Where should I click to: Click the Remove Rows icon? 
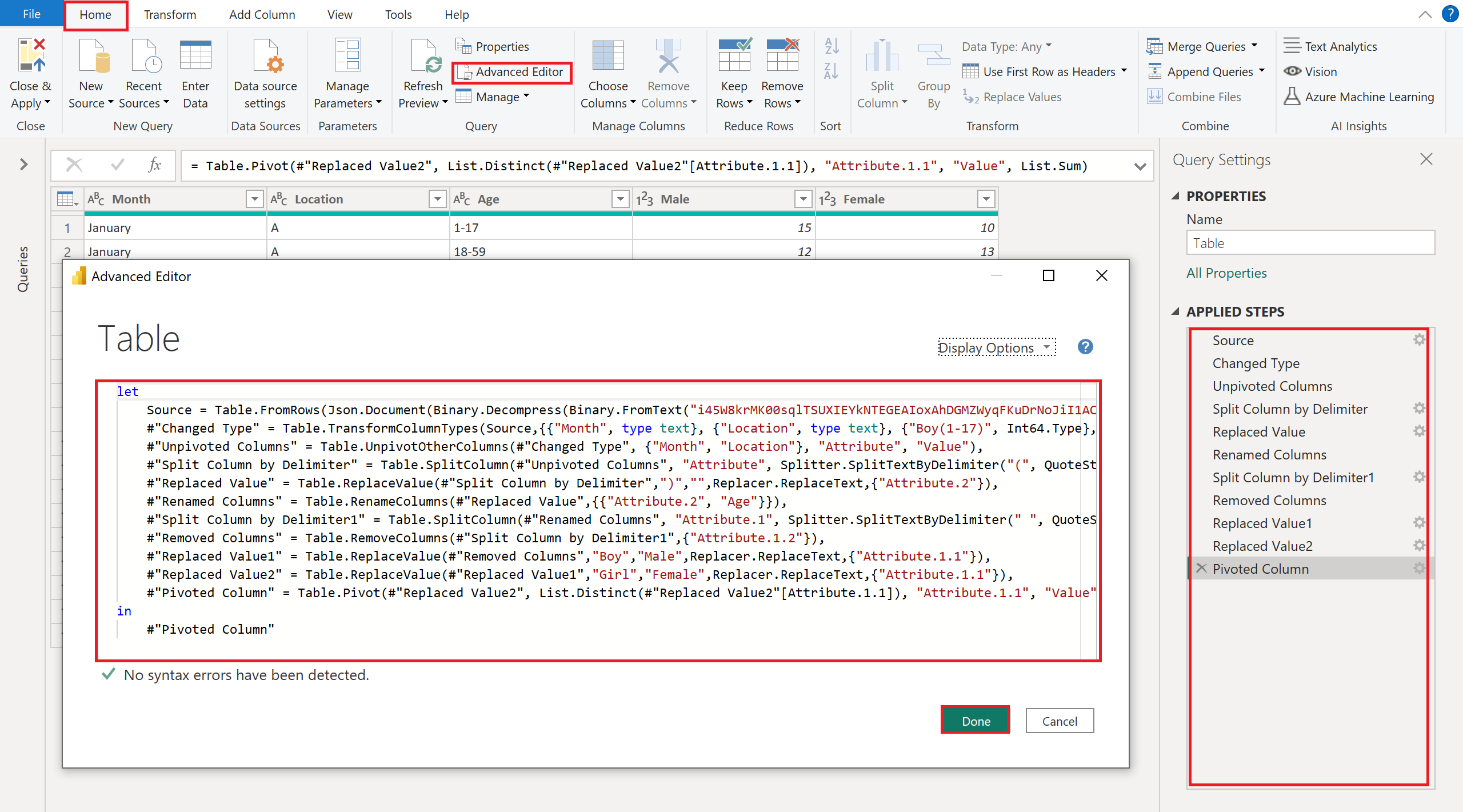coord(782,55)
